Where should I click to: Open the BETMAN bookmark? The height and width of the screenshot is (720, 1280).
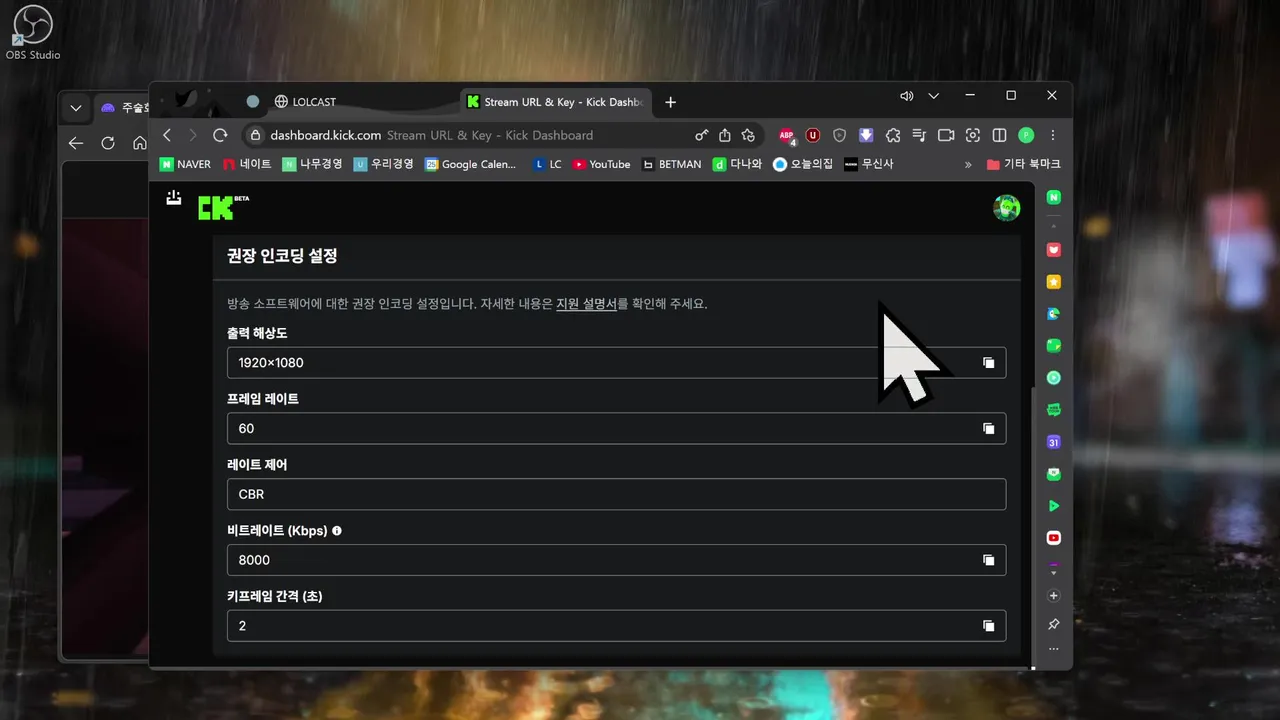point(672,164)
